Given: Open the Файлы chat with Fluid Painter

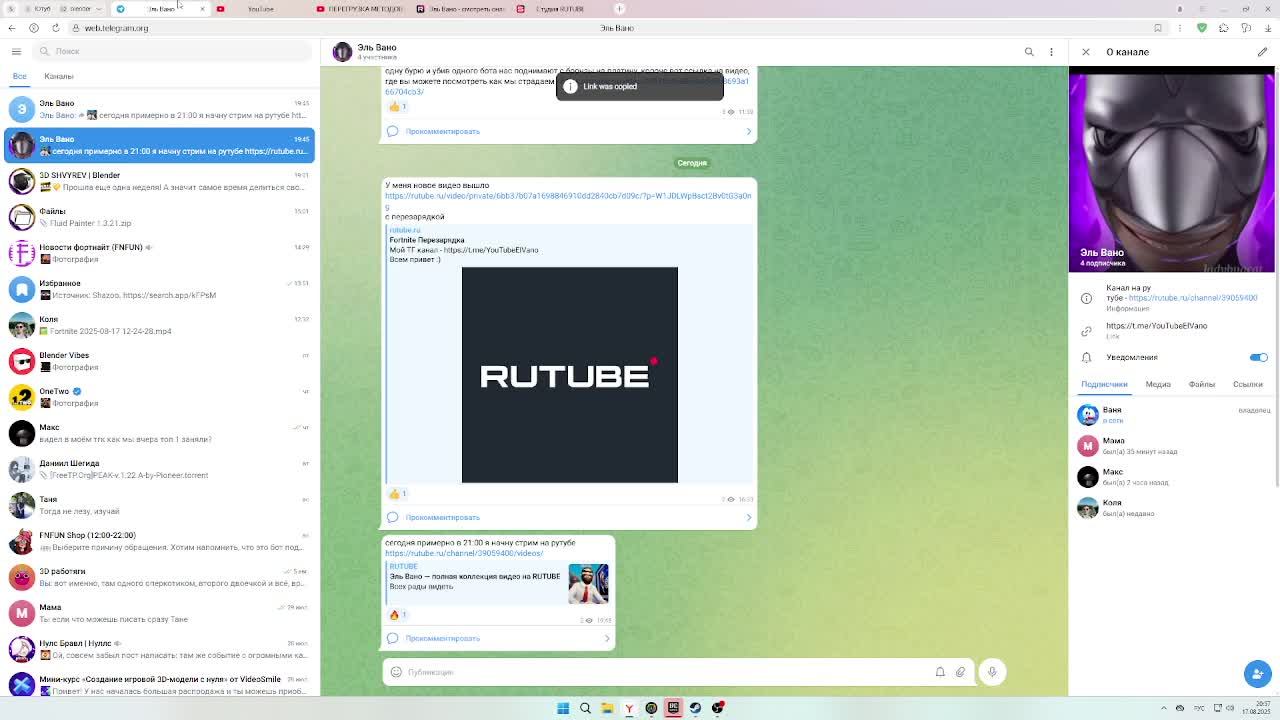Looking at the screenshot, I should (160, 217).
